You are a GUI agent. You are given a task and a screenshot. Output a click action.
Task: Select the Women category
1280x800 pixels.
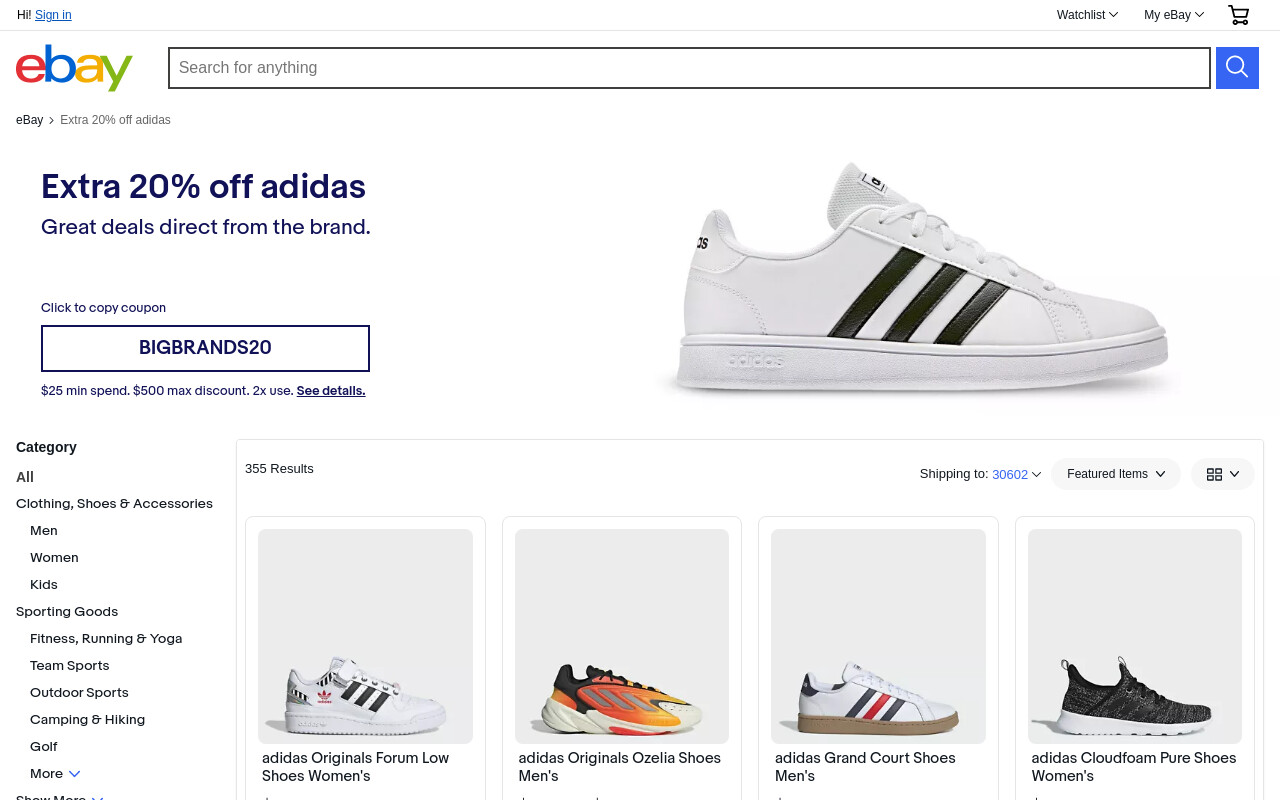point(54,558)
